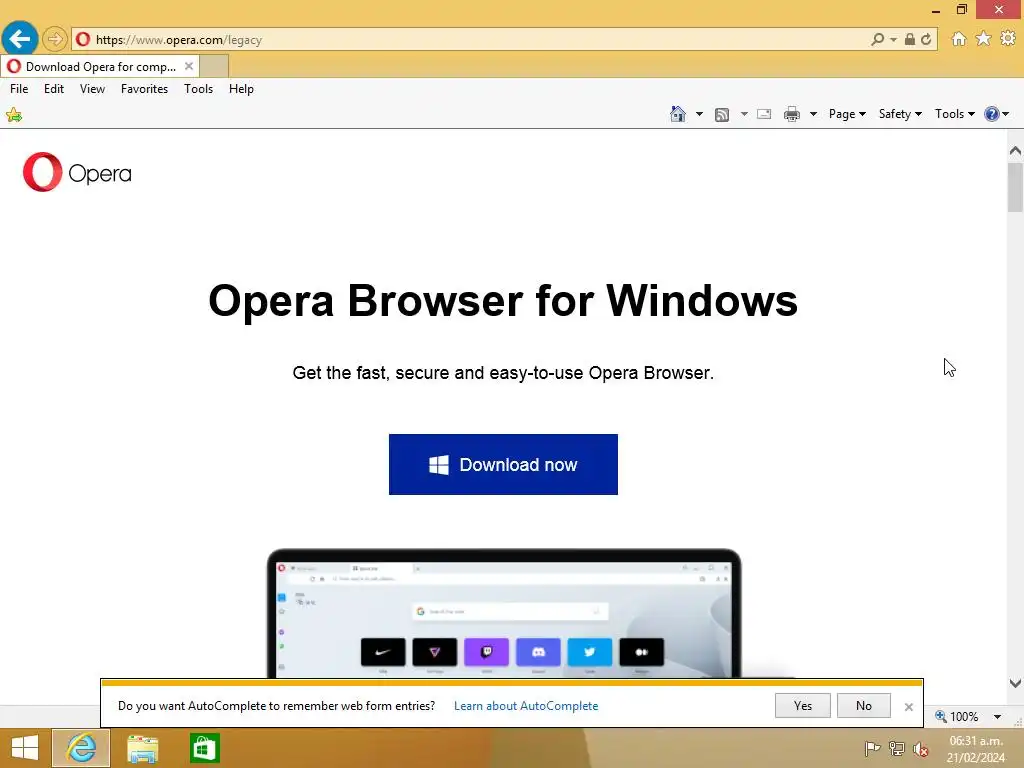Screen dimensions: 1024x768
Task: Click the Add to favorites bar star icon
Action: [14, 116]
